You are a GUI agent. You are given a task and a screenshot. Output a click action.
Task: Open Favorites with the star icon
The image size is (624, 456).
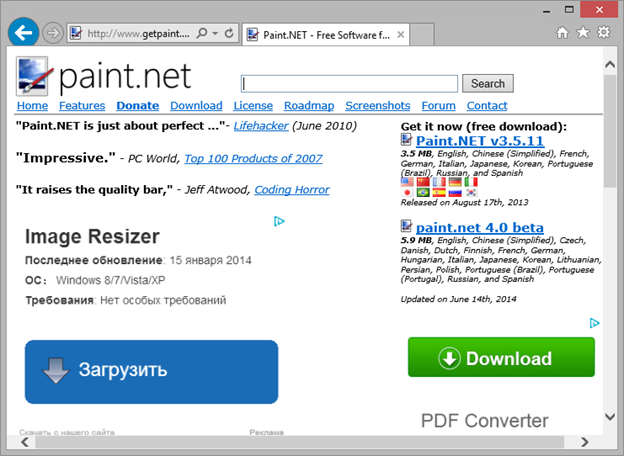point(582,33)
